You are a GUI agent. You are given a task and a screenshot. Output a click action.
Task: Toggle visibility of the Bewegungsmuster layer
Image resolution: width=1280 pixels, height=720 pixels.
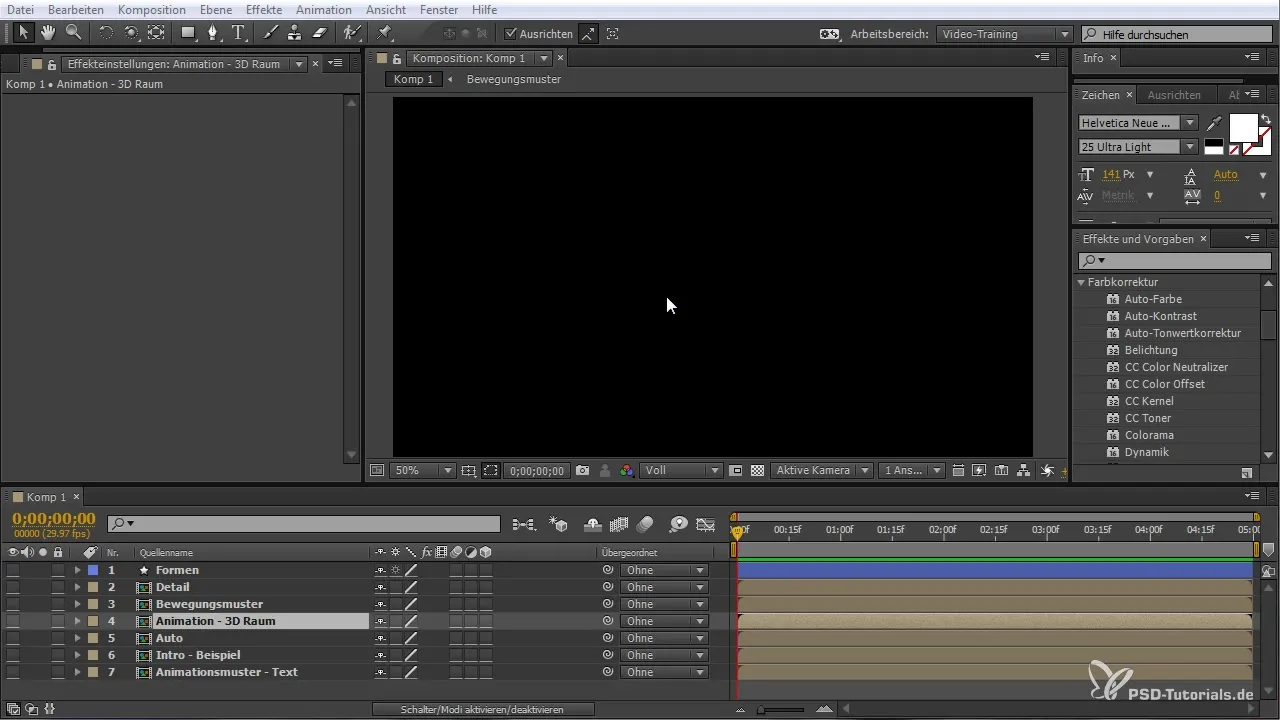(13, 604)
